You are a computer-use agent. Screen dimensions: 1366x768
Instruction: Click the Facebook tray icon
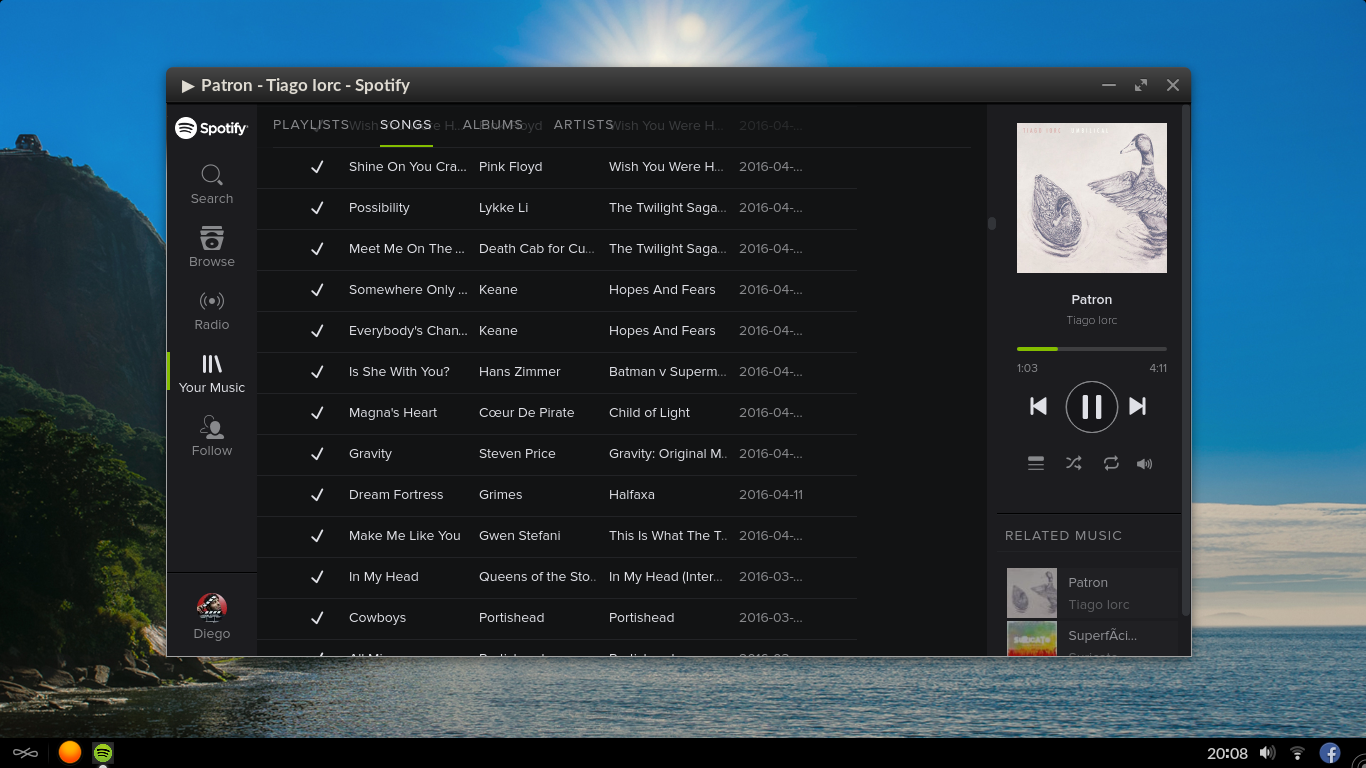point(1330,753)
